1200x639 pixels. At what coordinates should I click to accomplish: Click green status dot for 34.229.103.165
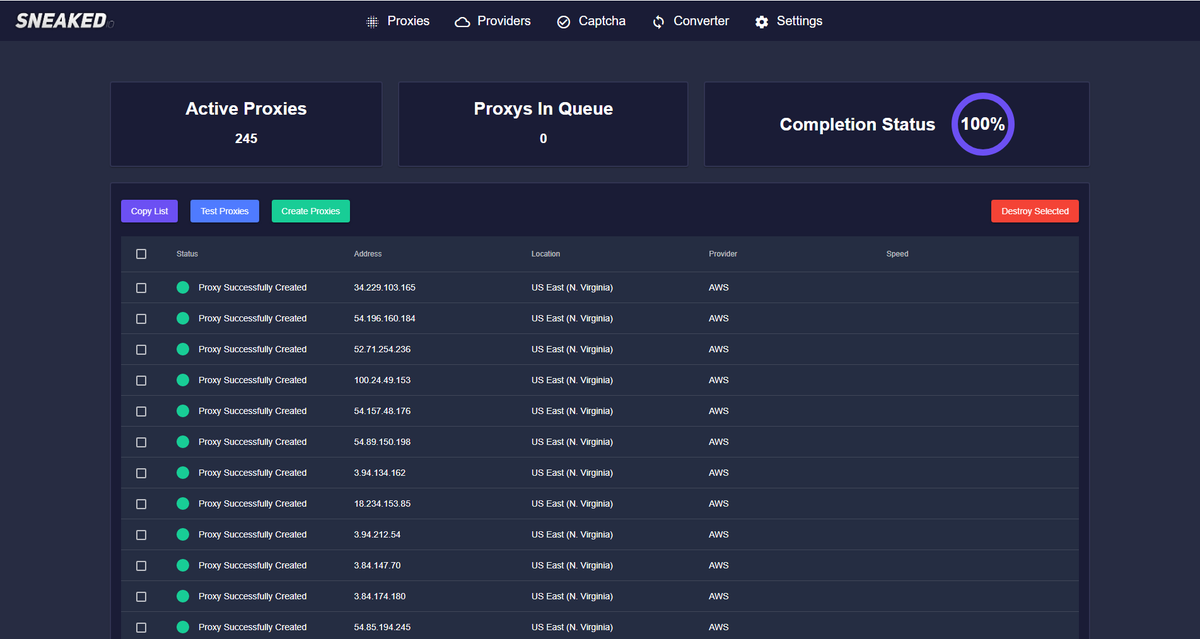[x=183, y=287]
